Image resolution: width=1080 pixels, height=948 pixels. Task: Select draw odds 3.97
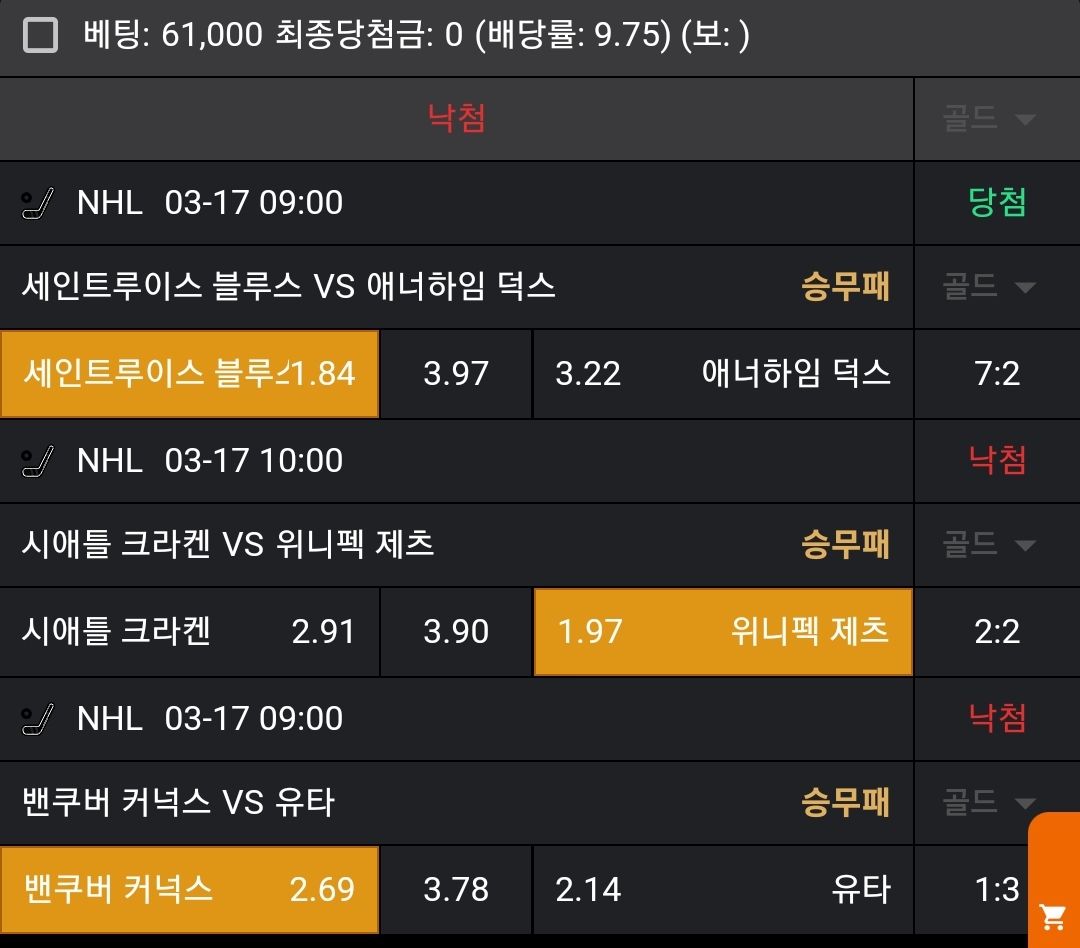coord(456,374)
